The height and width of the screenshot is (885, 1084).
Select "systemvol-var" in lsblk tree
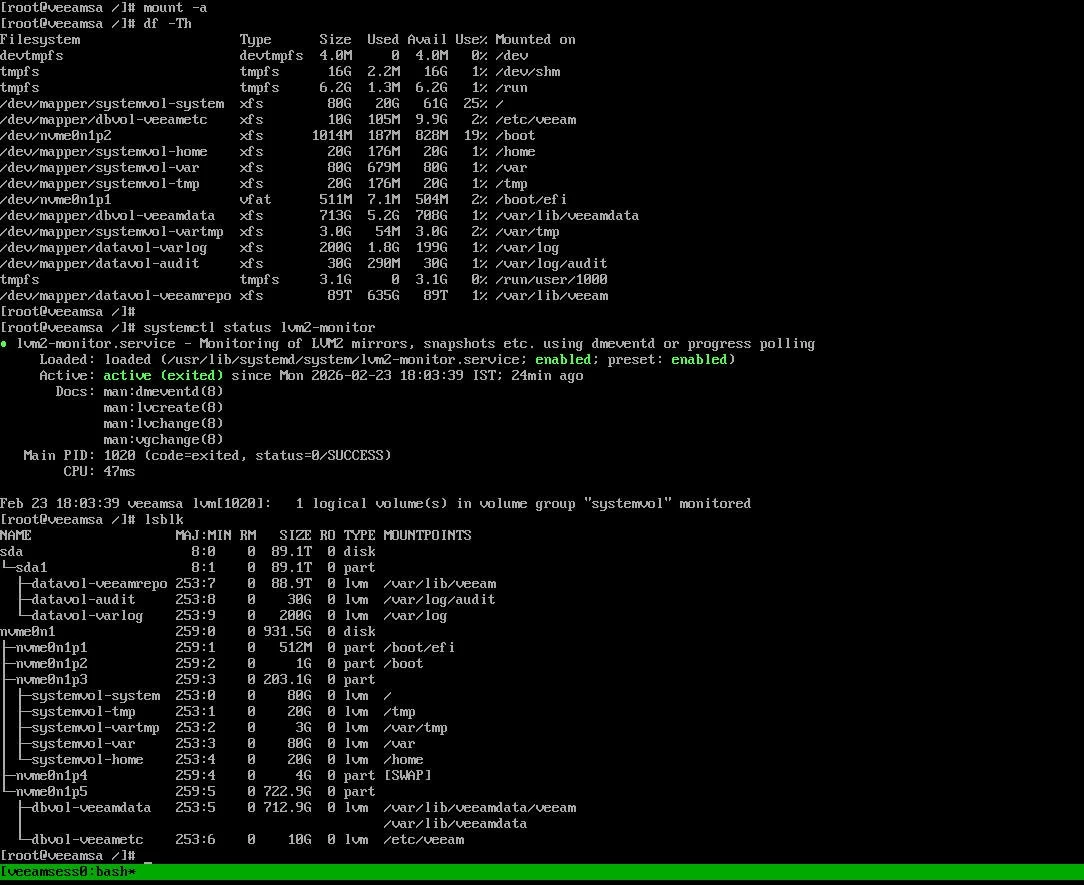pyautogui.click(x=84, y=743)
